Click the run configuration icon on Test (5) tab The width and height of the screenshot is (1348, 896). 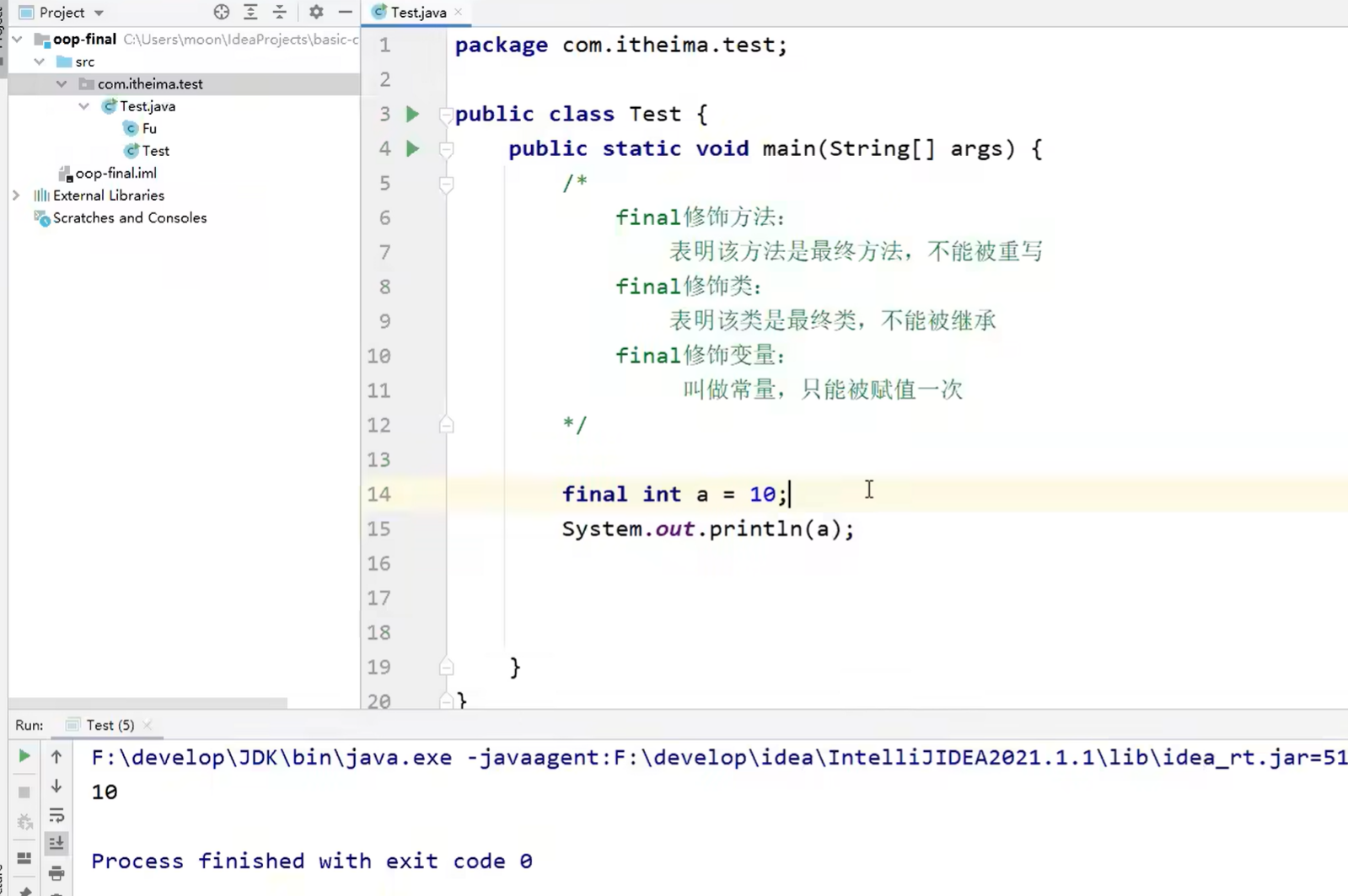coord(73,725)
